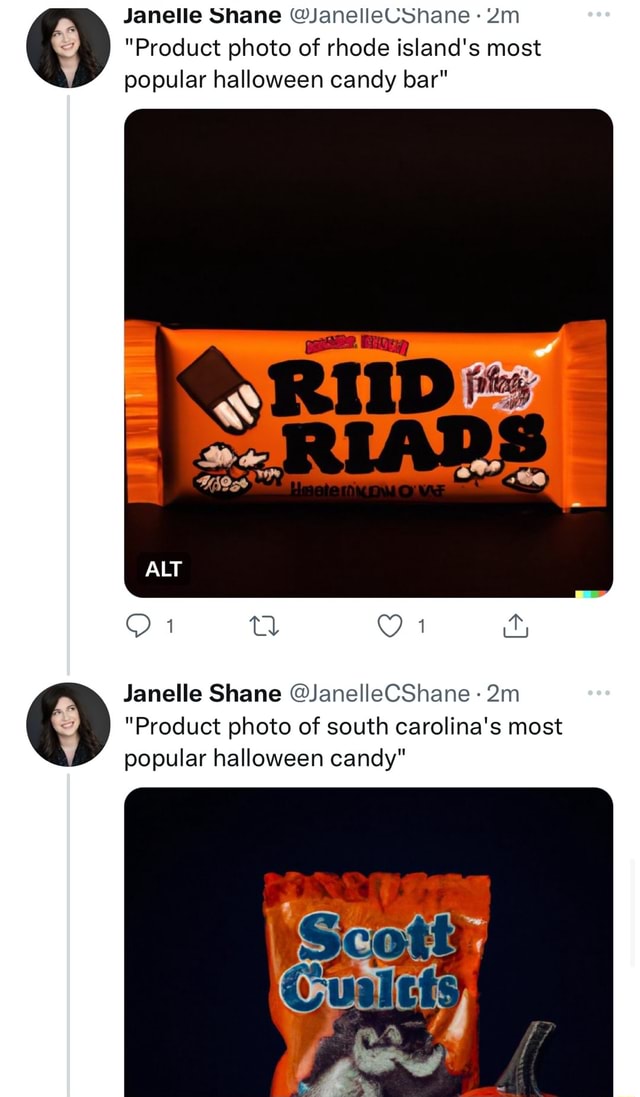The image size is (640, 1097).
Task: Like the Rhode Island candy bar tweet
Action: tap(390, 626)
